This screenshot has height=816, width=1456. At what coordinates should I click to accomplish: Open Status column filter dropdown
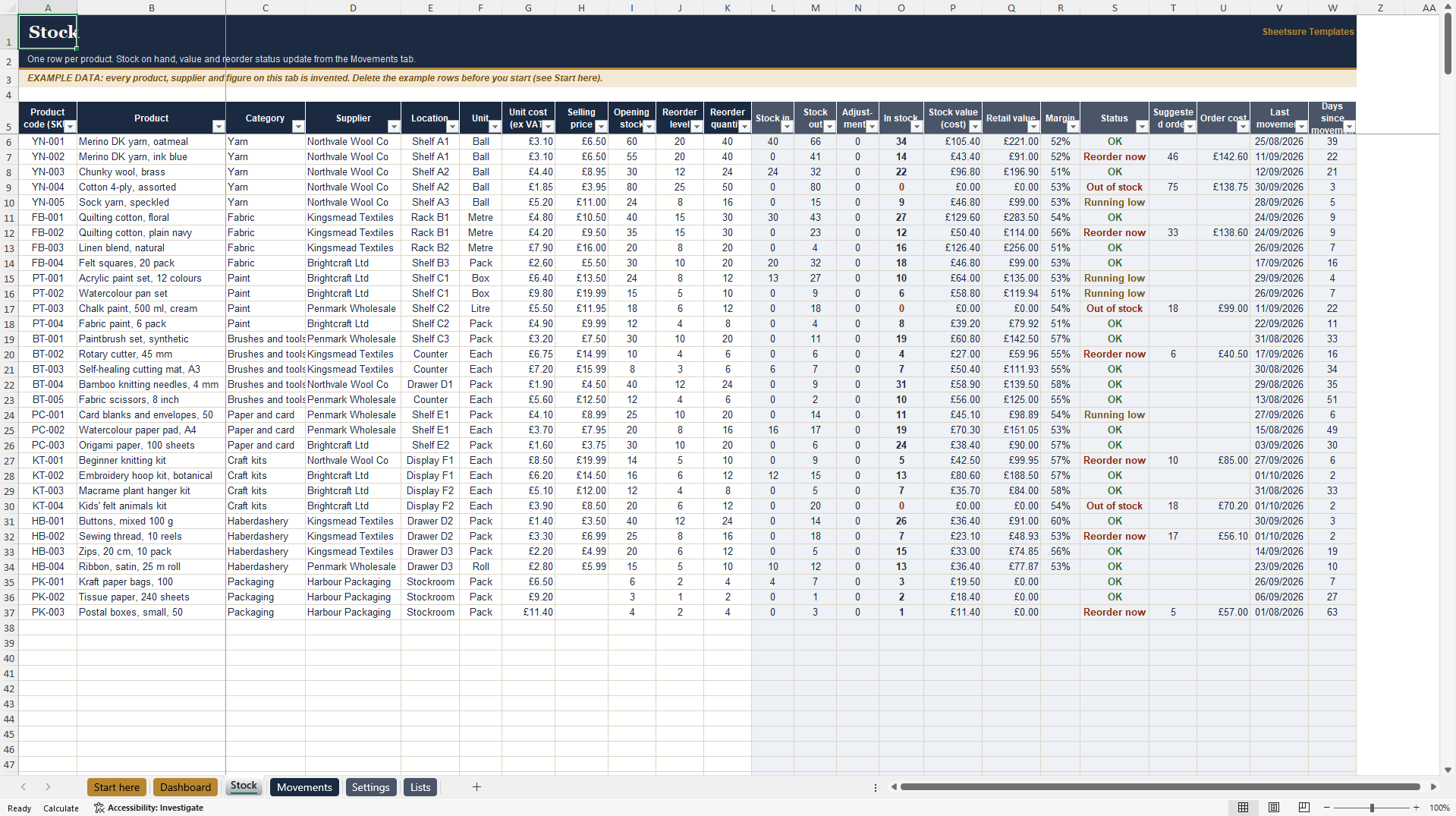[1142, 127]
